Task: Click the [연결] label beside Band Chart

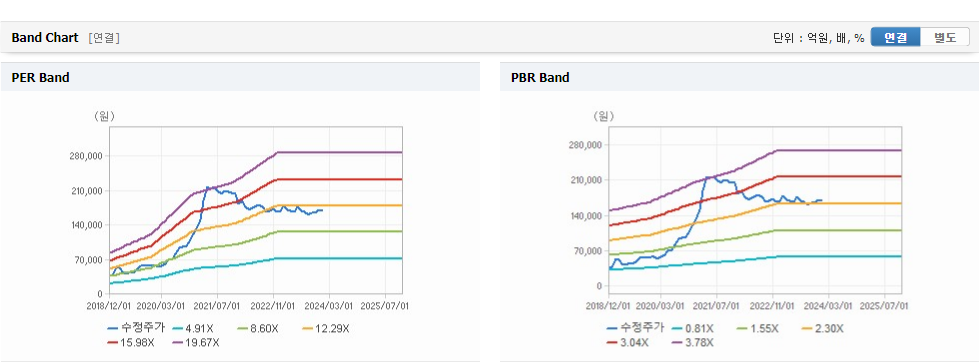Action: pos(104,37)
